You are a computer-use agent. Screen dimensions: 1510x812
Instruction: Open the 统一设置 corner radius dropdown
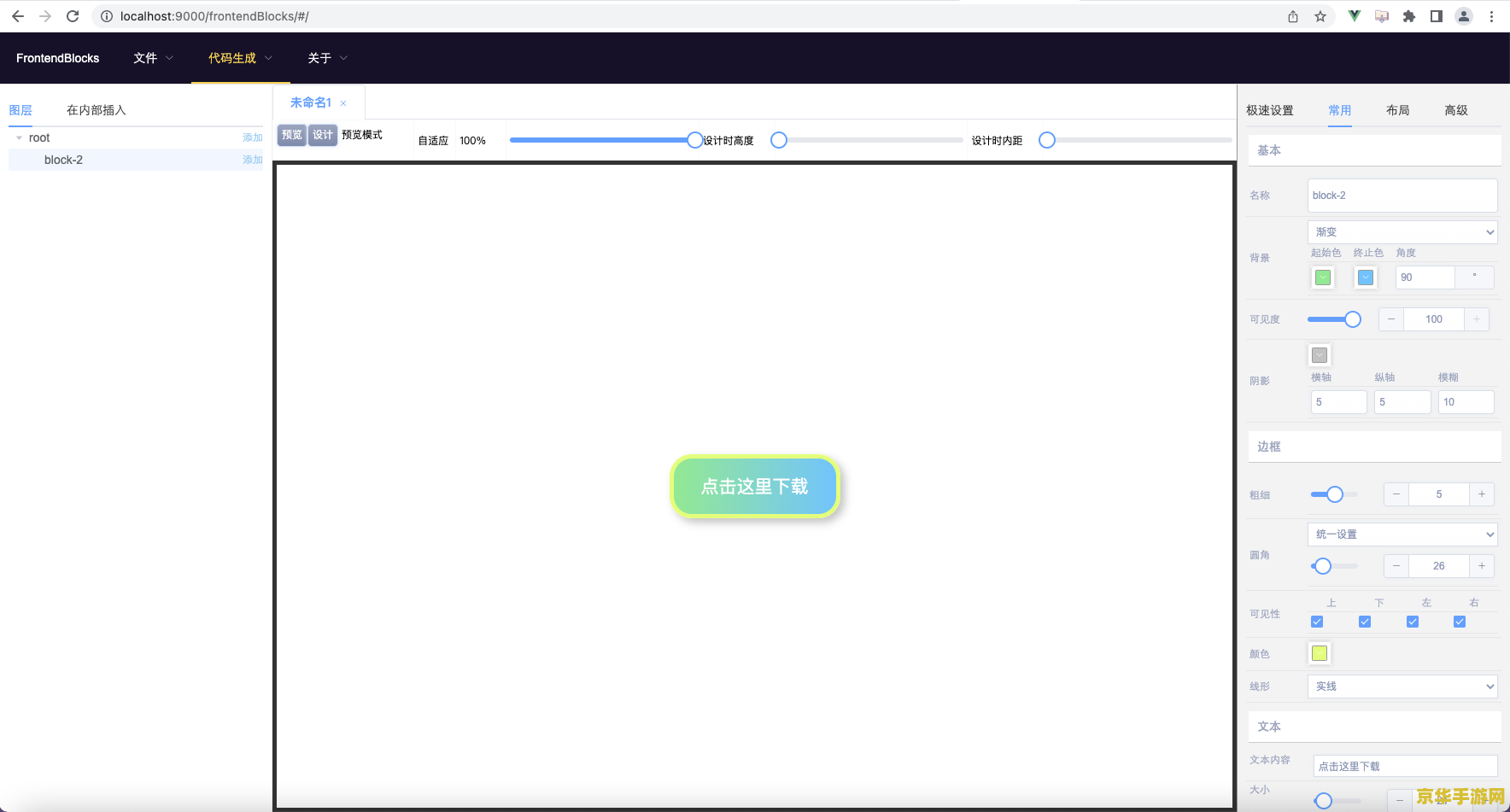pos(1402,535)
